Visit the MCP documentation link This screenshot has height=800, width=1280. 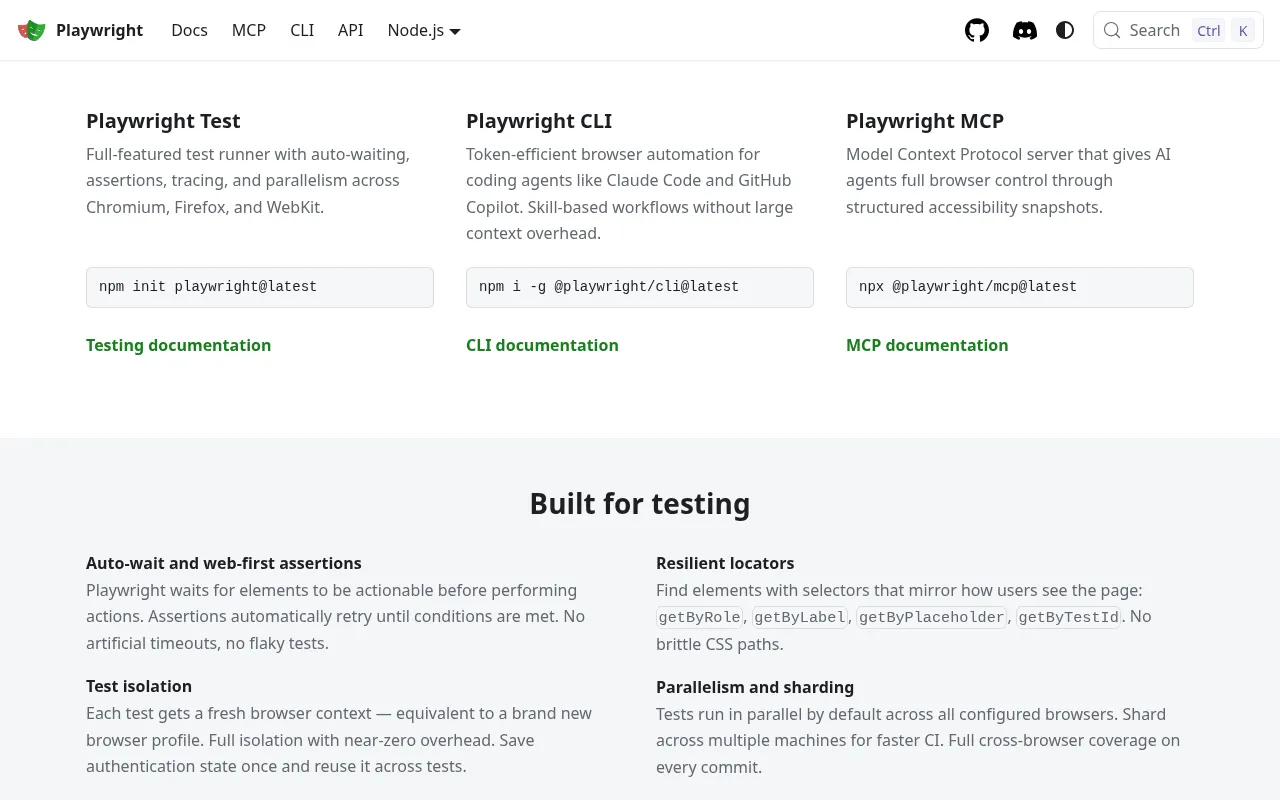pos(927,345)
